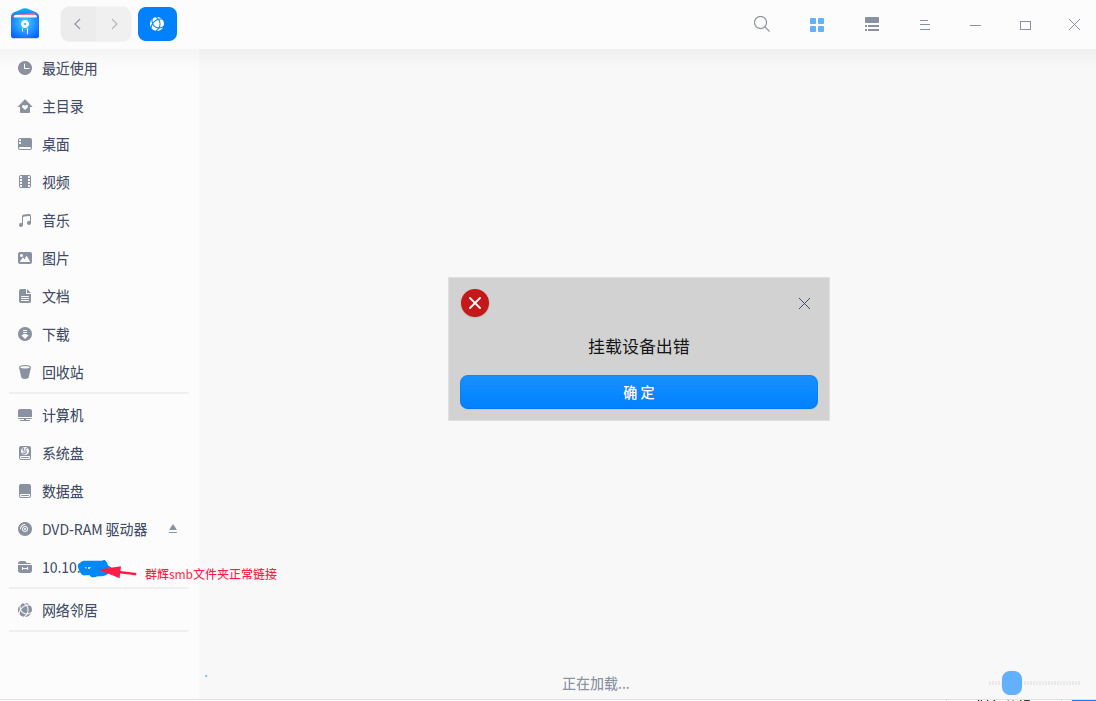This screenshot has width=1096, height=701.
Task: Click the document icon beside 文档
Action: tap(25, 296)
